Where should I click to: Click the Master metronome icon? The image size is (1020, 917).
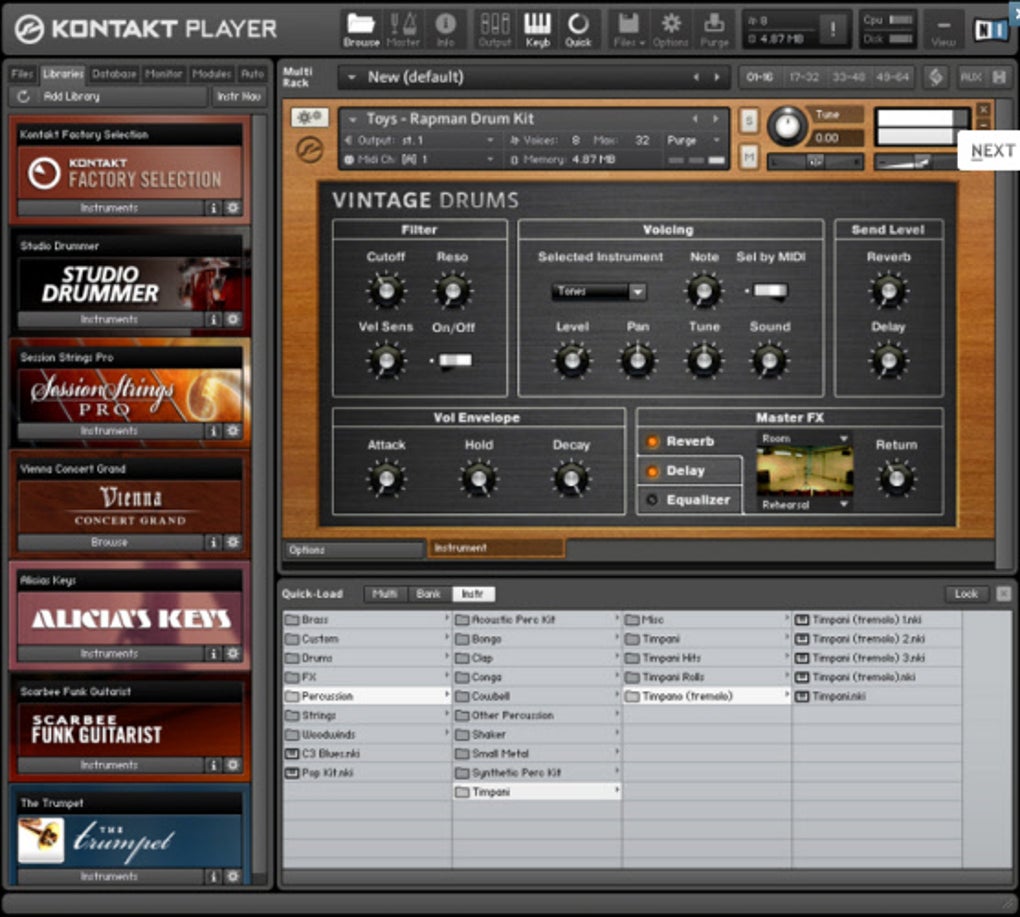403,29
